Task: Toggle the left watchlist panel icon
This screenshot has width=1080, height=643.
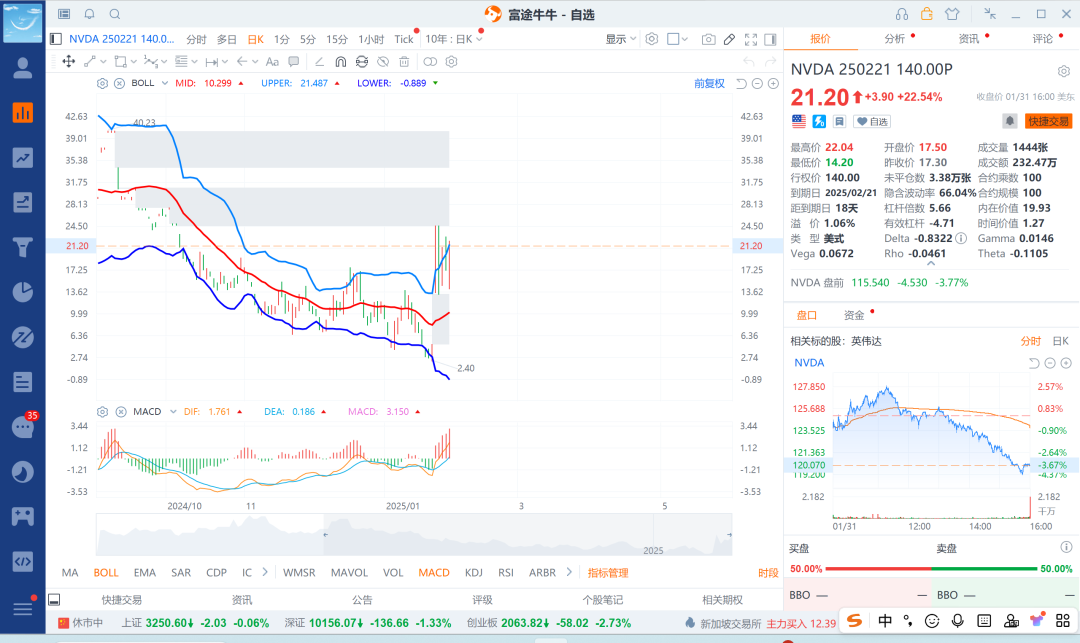Action: [x=56, y=39]
